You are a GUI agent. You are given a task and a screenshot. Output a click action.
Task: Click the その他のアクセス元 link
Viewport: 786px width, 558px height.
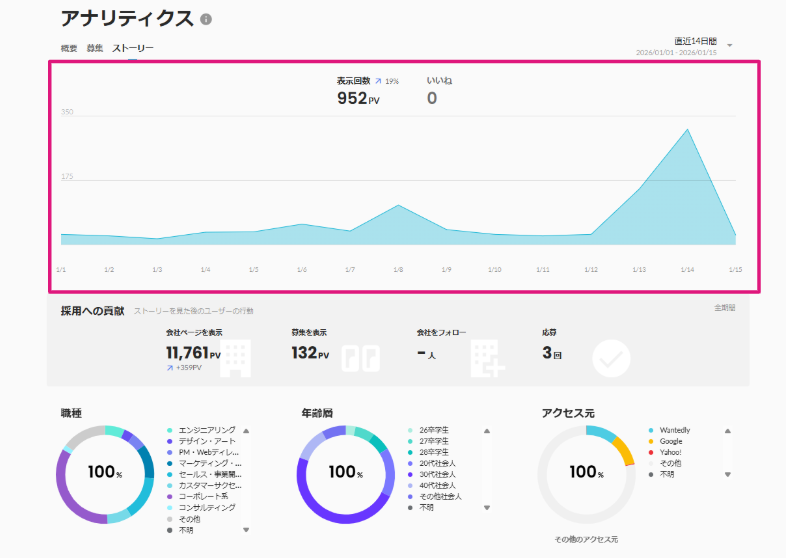[x=586, y=540]
